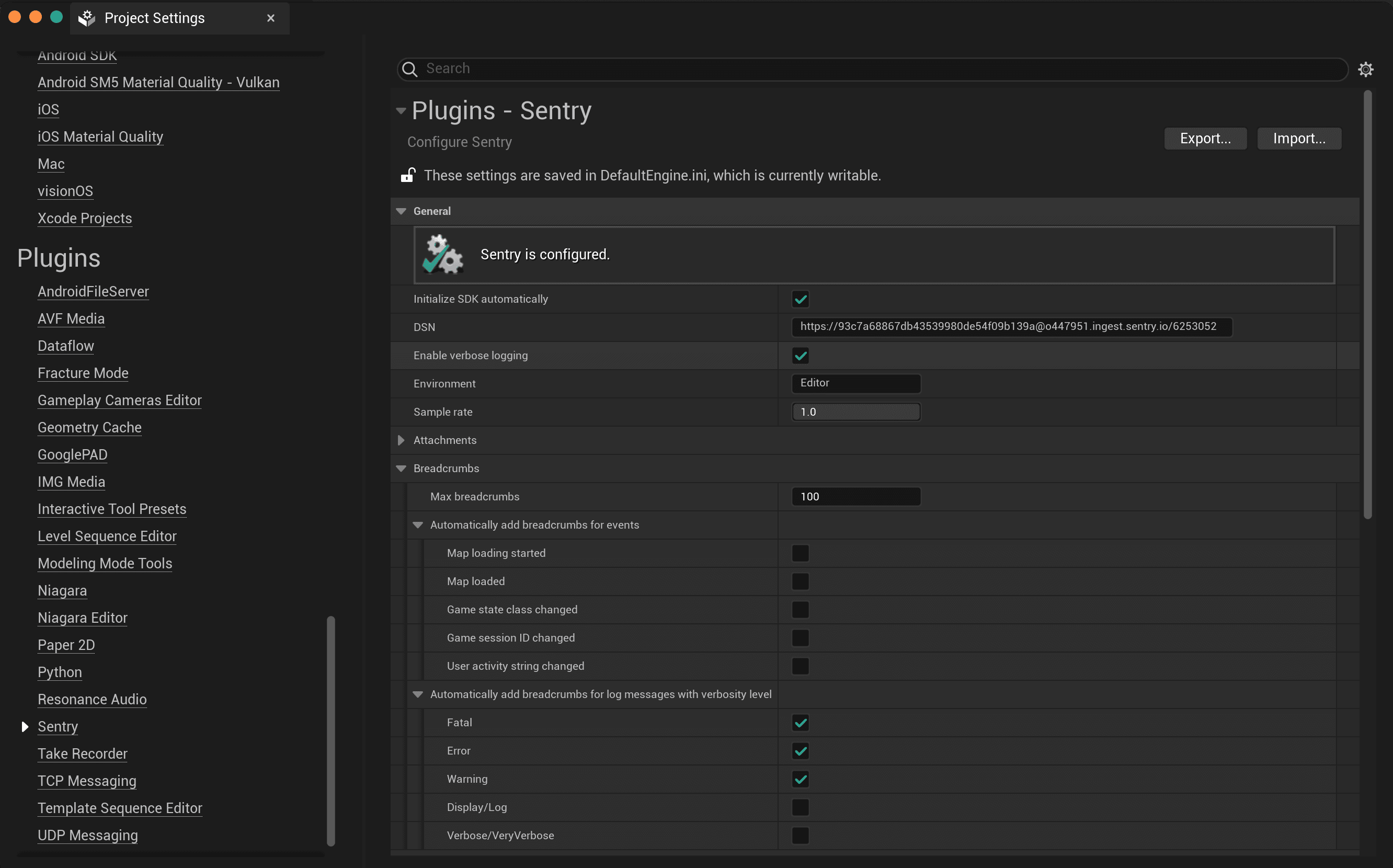This screenshot has height=868, width=1393.
Task: Collapse the Plugins - Sentry section arrow
Action: pos(401,111)
